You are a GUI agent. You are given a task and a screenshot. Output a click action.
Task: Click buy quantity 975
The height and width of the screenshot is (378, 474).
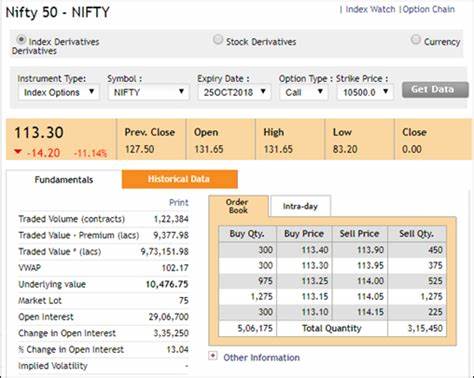(x=266, y=281)
